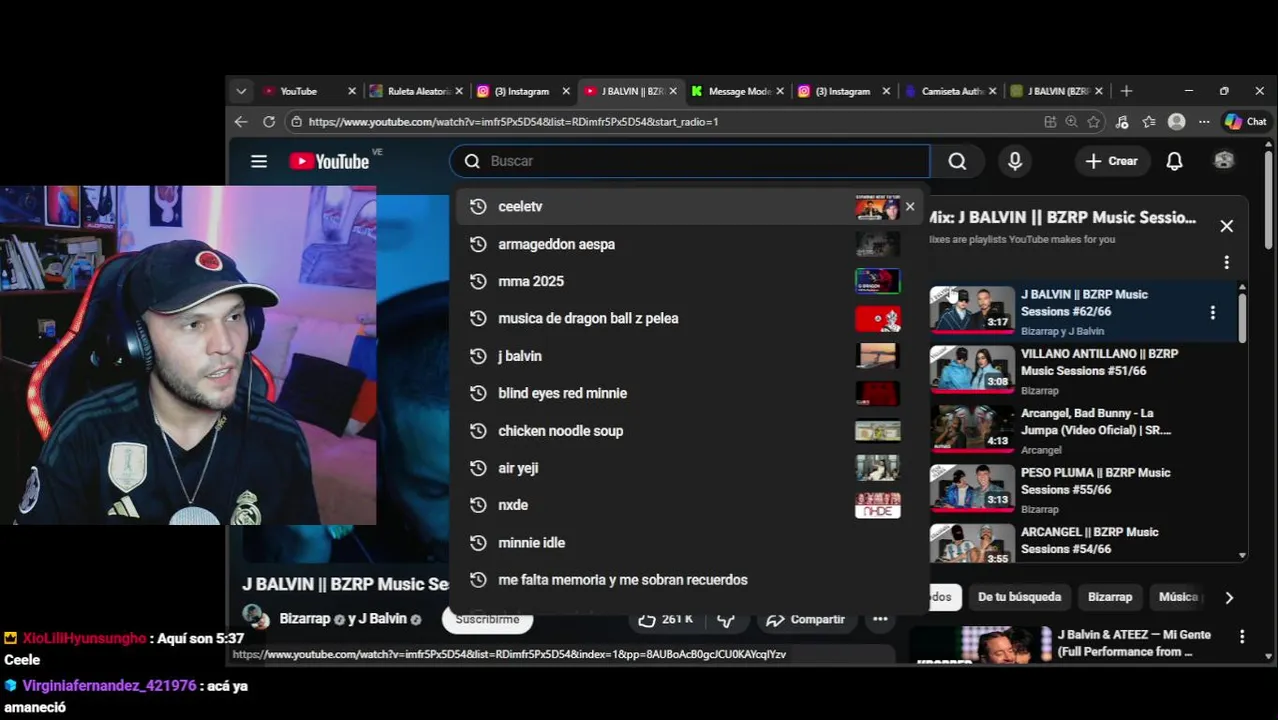Go to the YouTube home logo

[x=329, y=161]
